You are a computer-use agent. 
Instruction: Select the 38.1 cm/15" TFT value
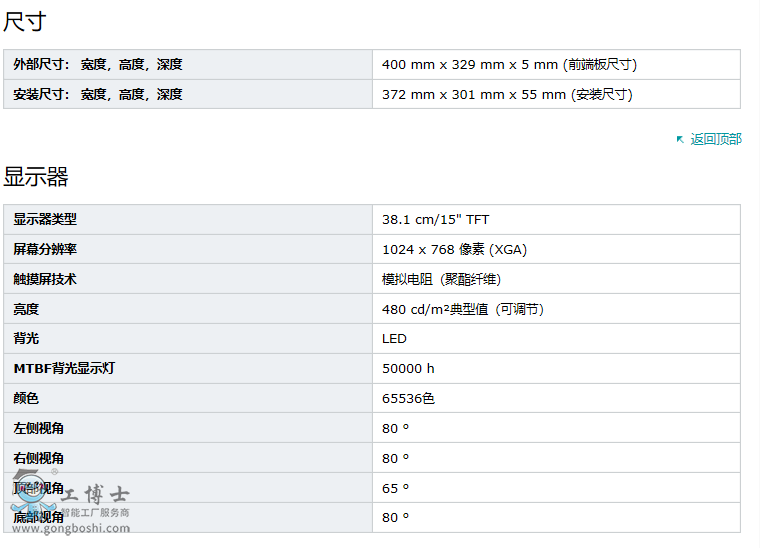tap(435, 220)
